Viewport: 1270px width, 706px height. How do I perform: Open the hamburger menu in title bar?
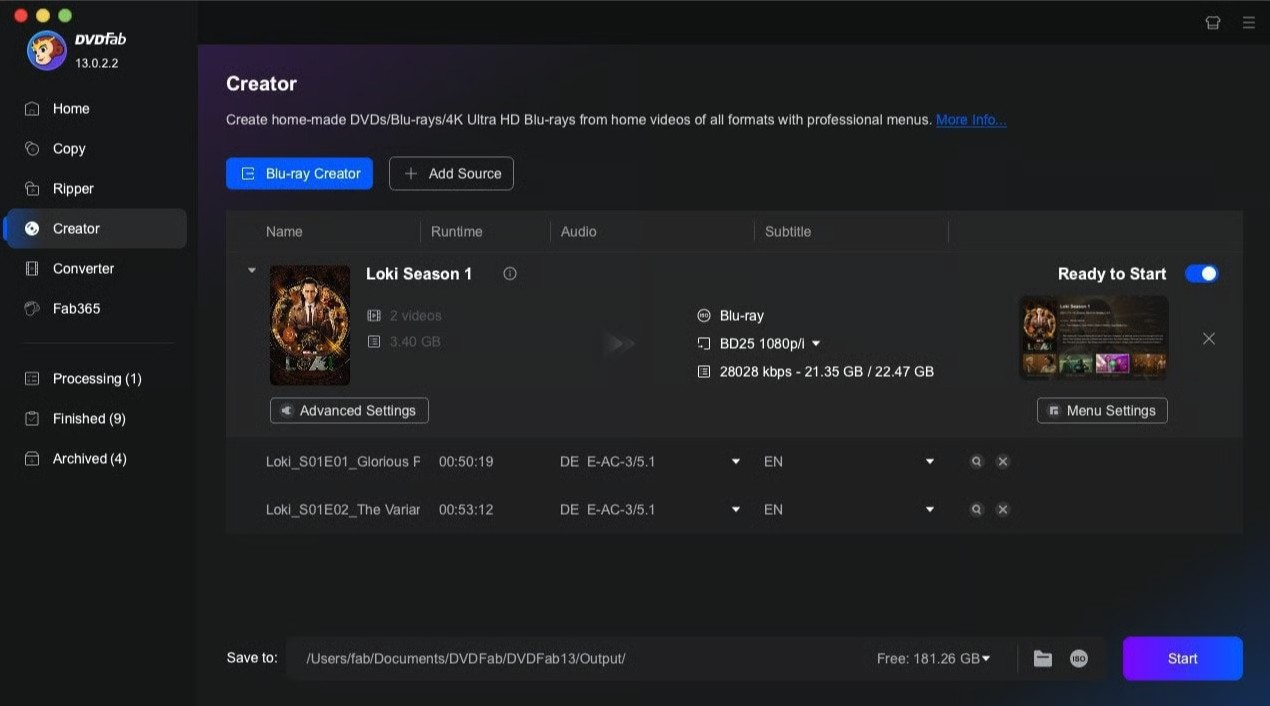(x=1249, y=22)
